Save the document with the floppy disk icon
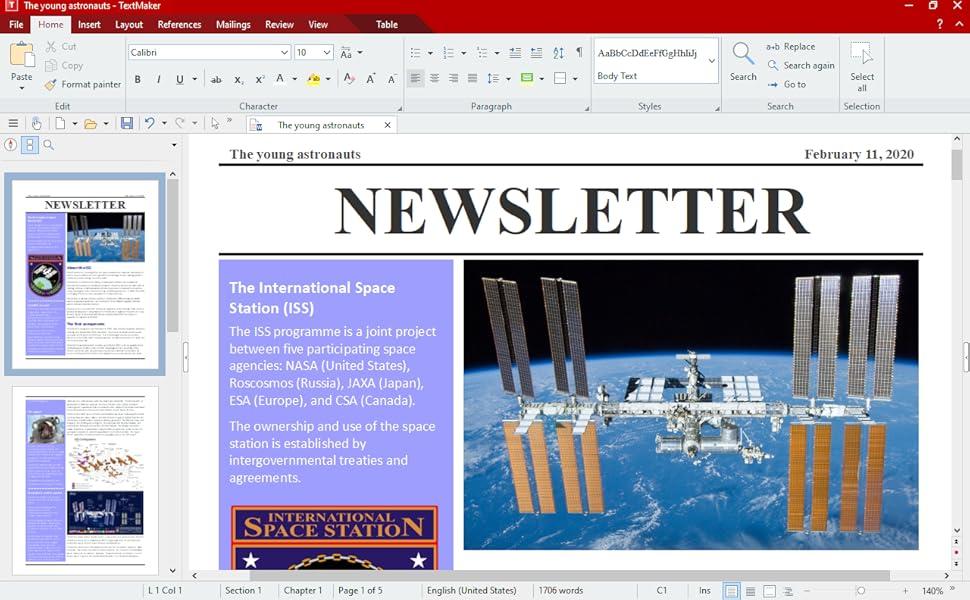Image resolution: width=970 pixels, height=600 pixels. (x=127, y=123)
